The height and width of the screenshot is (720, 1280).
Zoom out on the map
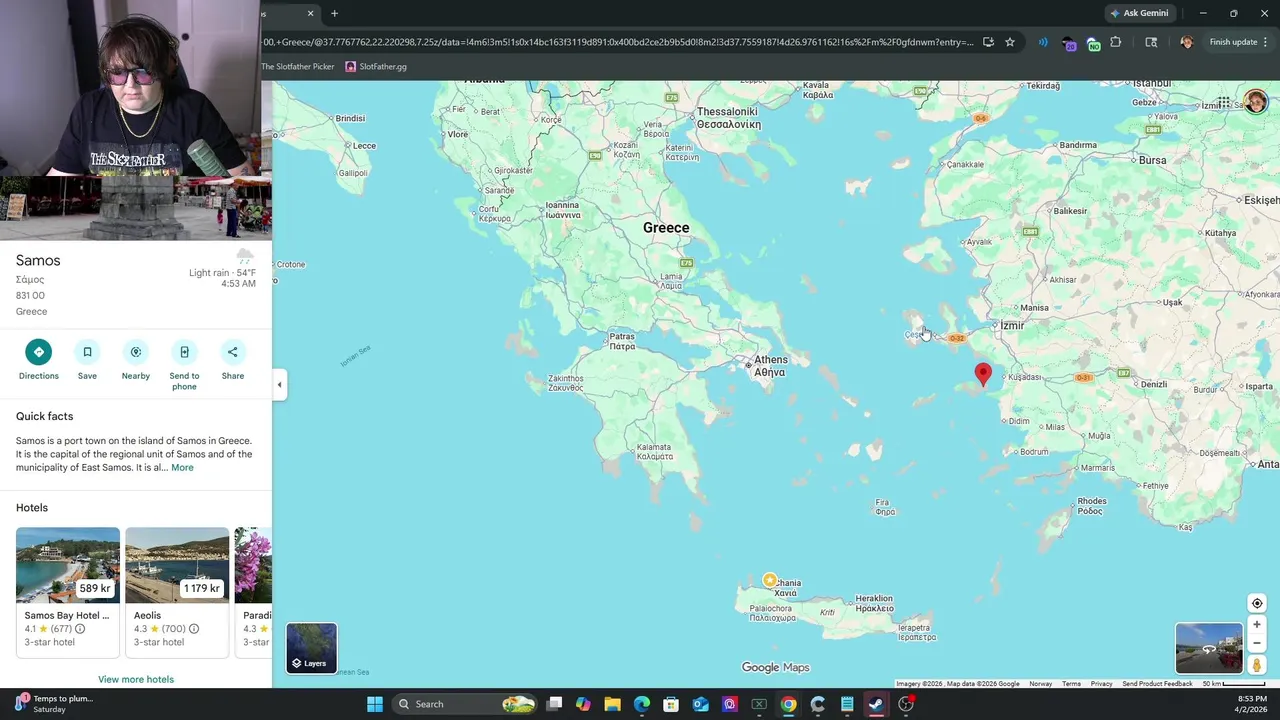click(1257, 643)
